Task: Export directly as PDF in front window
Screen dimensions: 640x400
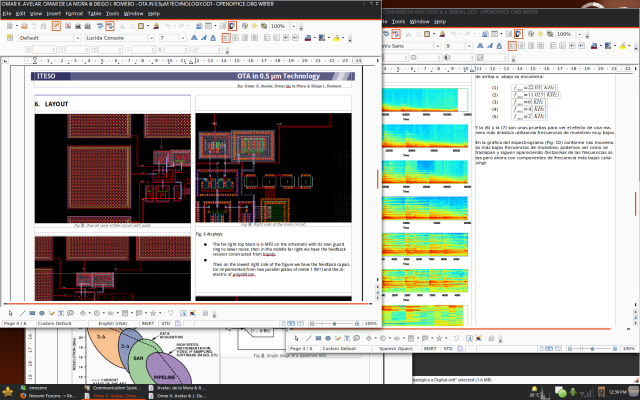Action: (68, 26)
